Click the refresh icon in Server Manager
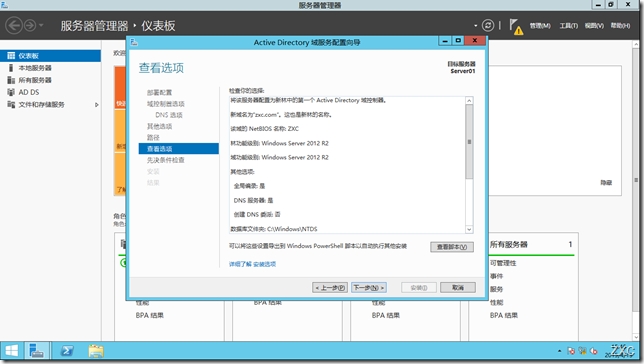The image size is (644, 364). pos(488,25)
